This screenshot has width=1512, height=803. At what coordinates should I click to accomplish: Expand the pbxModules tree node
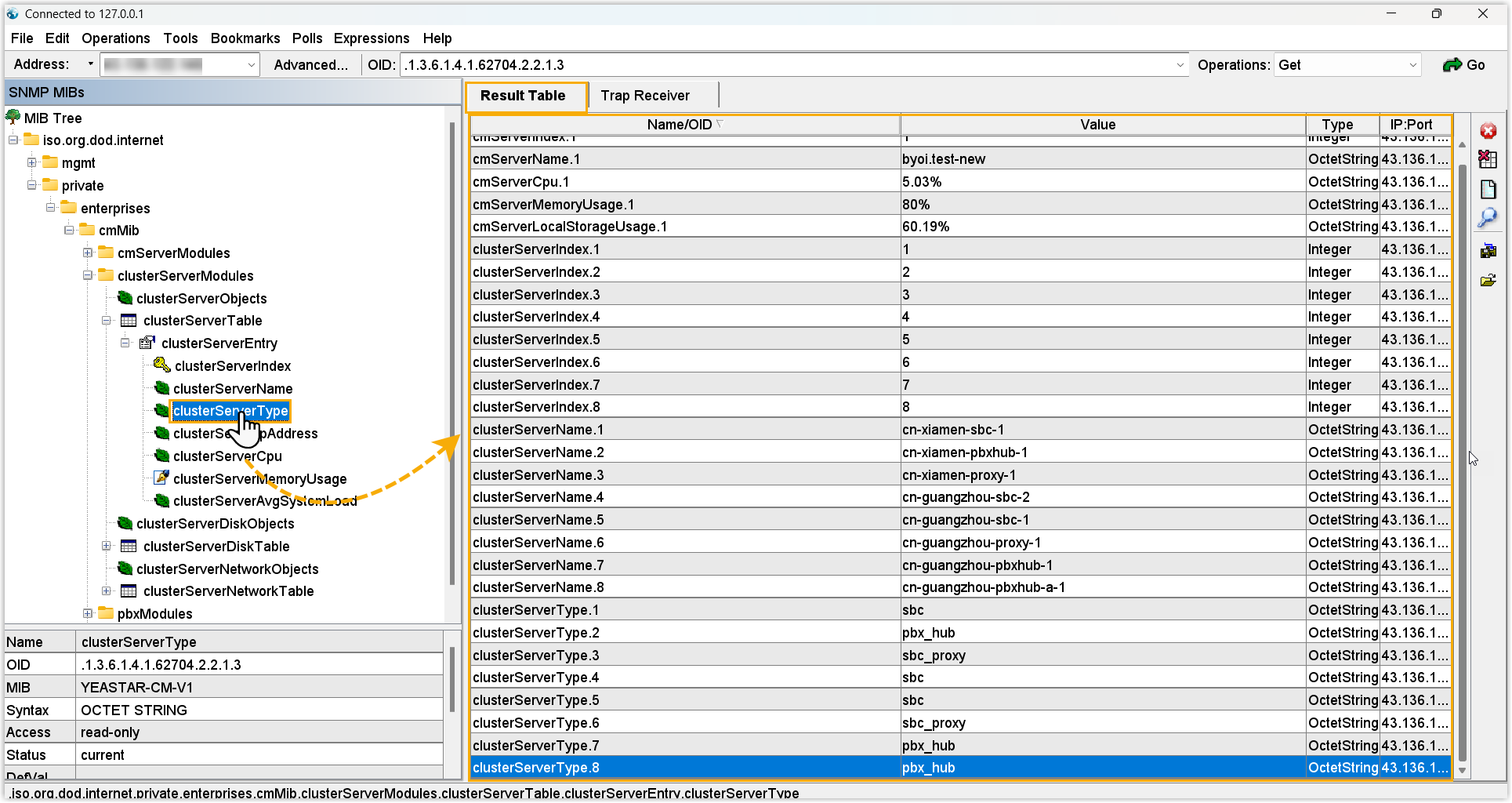coord(88,613)
